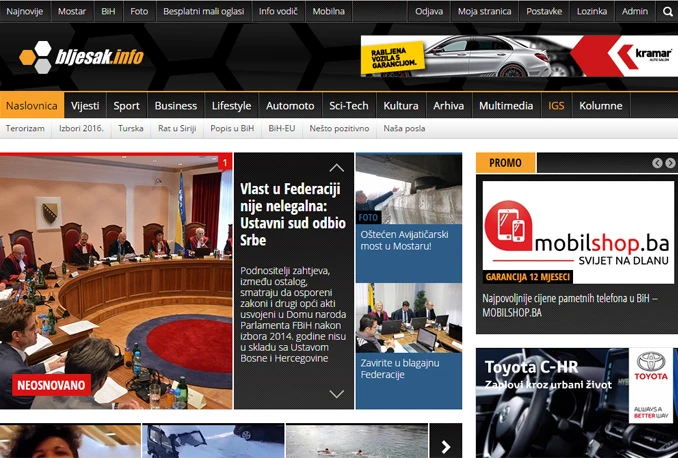This screenshot has width=678, height=458.
Task: Open the river swimmers carousel thumbnail
Action: (x=357, y=441)
